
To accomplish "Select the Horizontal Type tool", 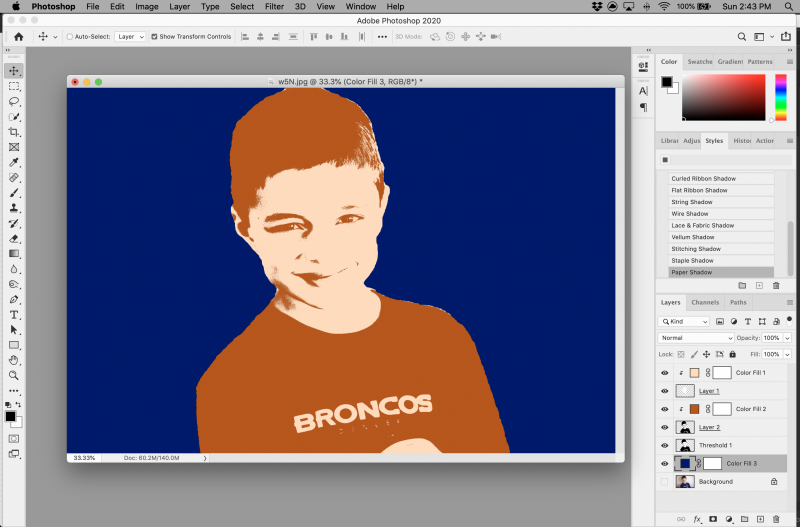I will (14, 315).
